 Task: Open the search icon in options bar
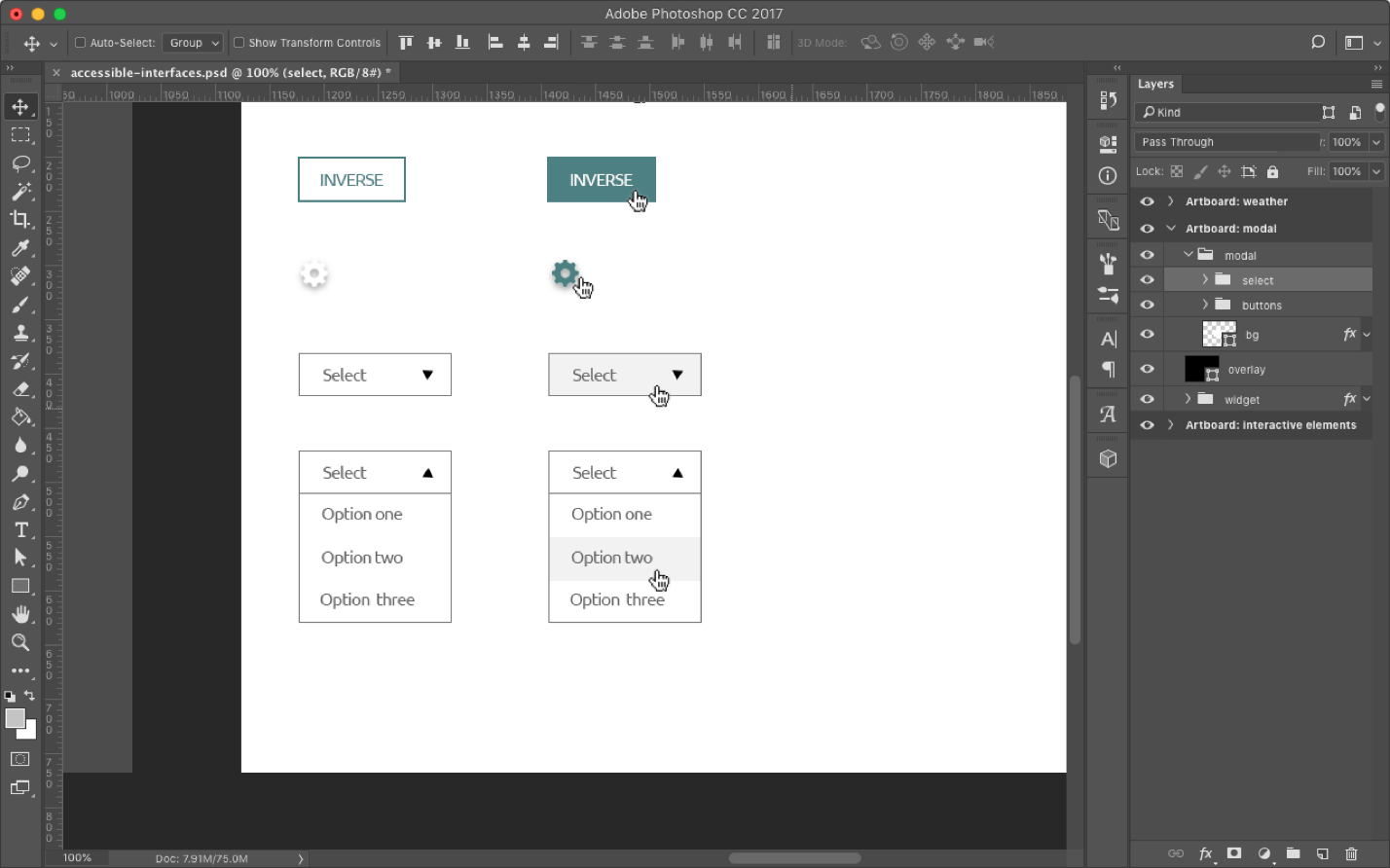pyautogui.click(x=1318, y=43)
